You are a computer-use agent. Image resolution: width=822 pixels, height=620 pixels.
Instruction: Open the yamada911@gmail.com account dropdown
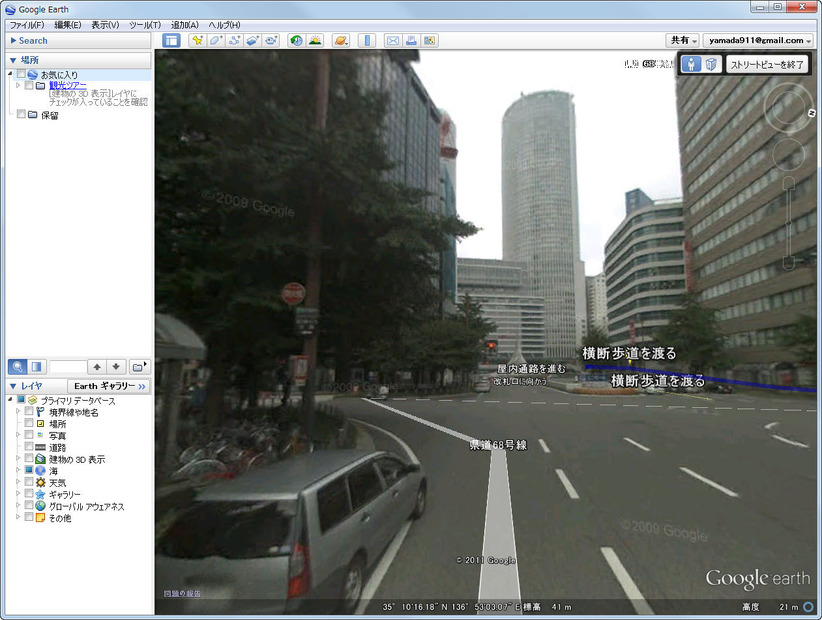tap(758, 40)
